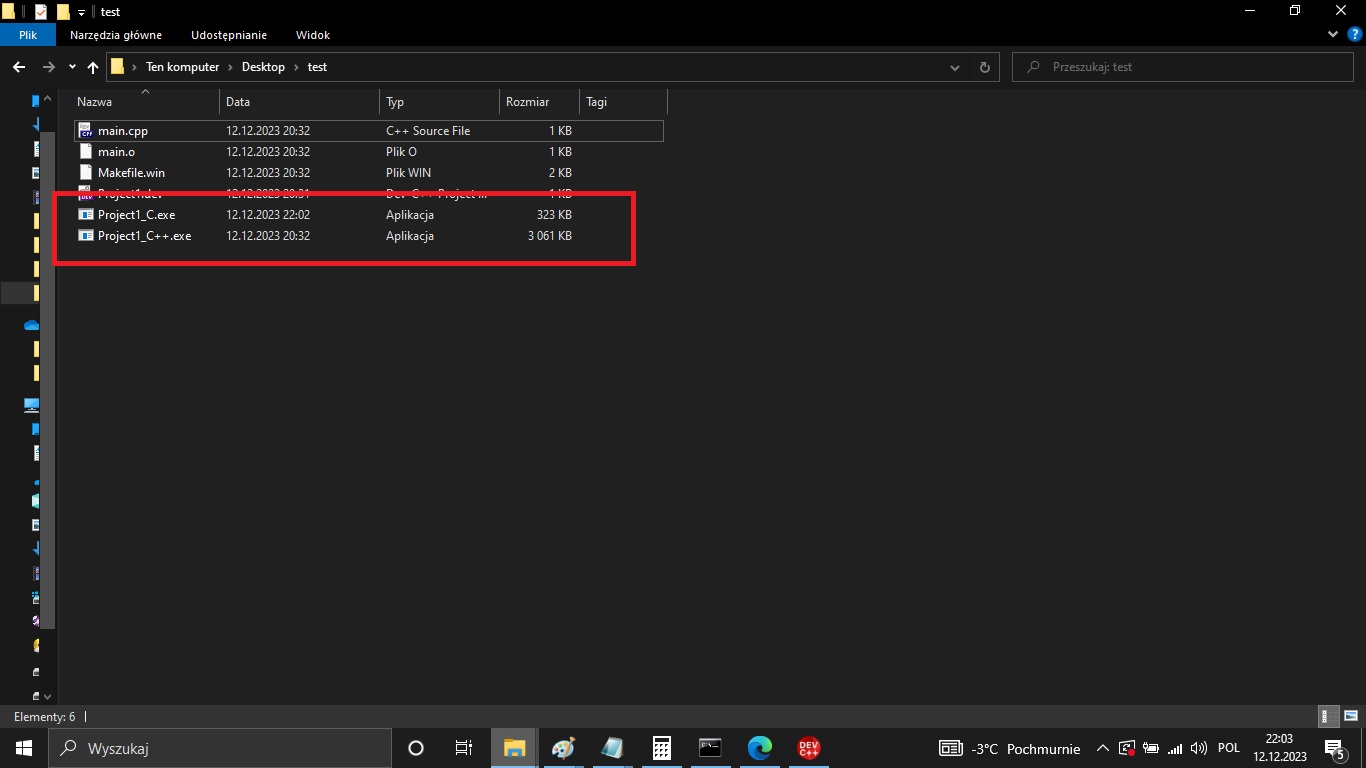
Task: Expand the ribbon with the chevron
Action: point(1332,34)
